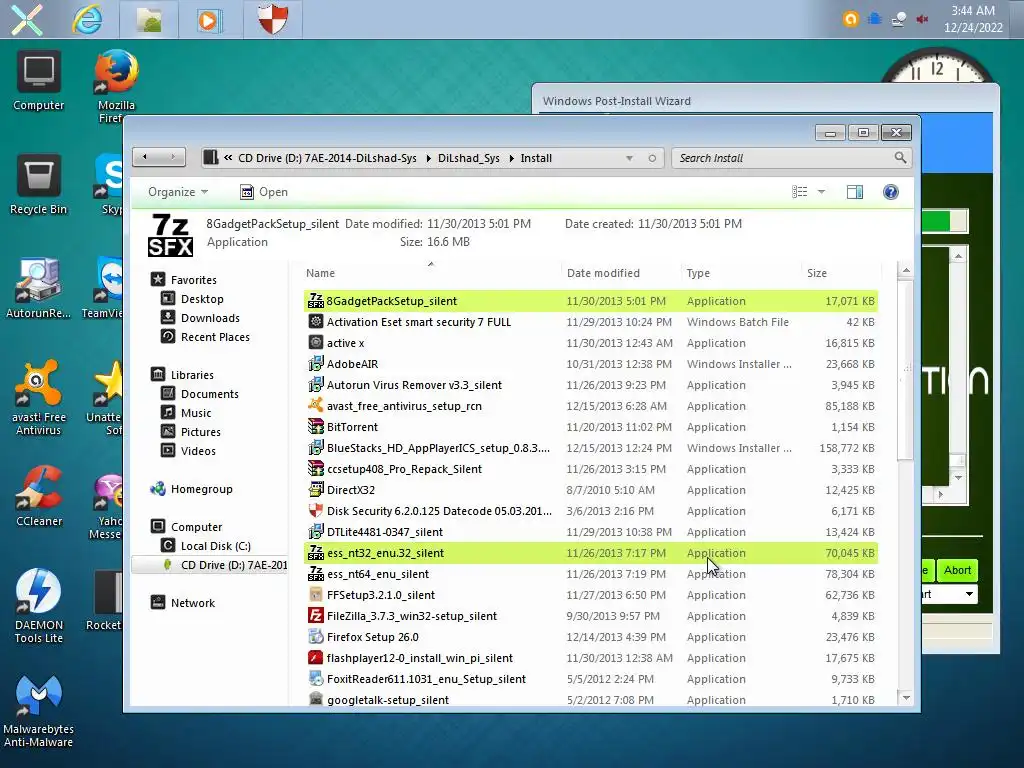The image size is (1024, 768).
Task: Select flashplayer12-0_install_win_pi_silent icon
Action: coord(316,657)
